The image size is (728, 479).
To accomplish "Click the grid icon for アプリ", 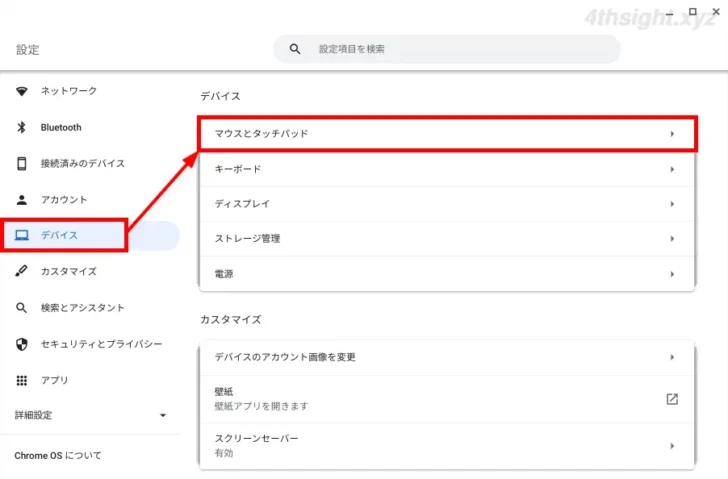I will (21, 381).
